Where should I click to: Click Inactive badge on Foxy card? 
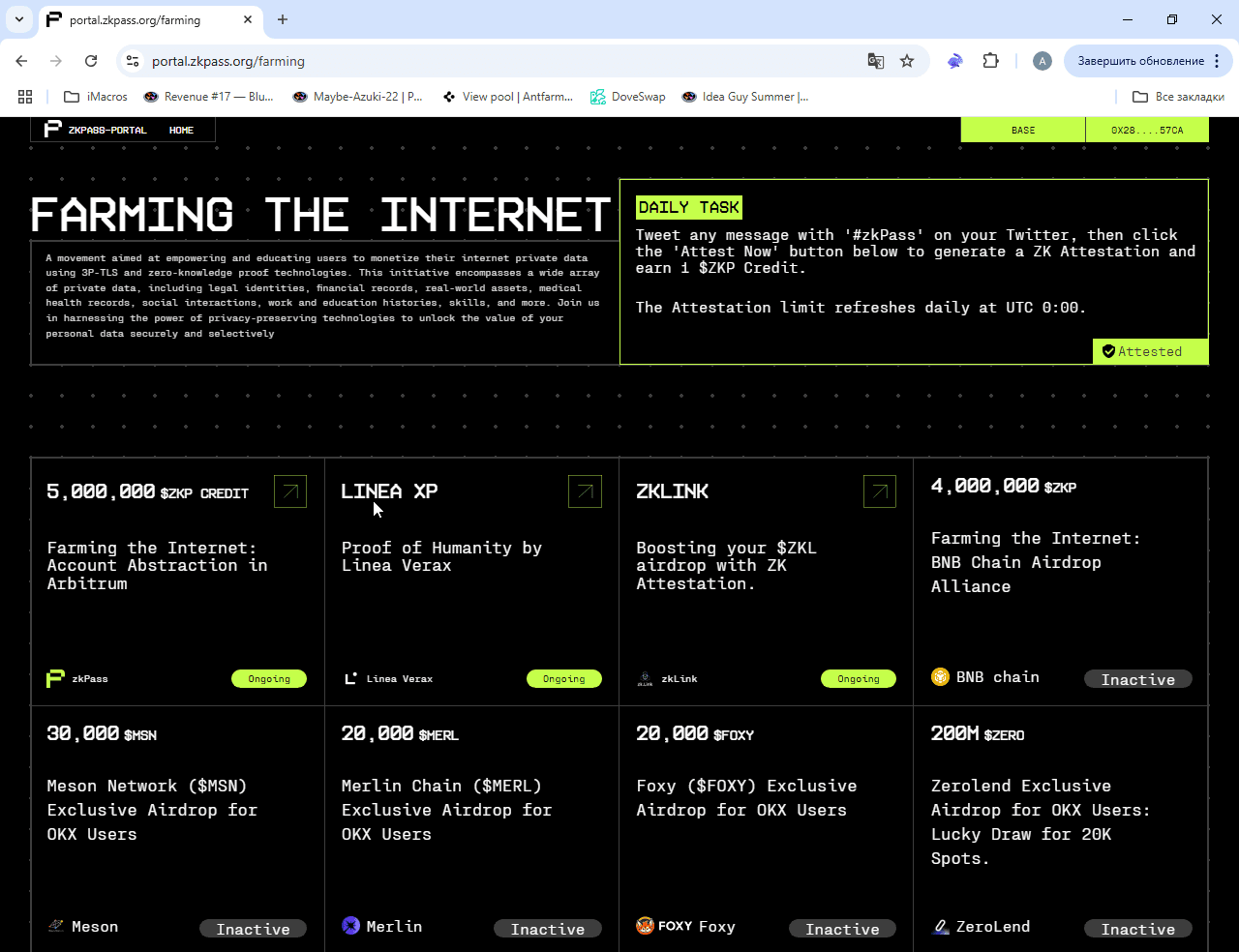pos(842,929)
